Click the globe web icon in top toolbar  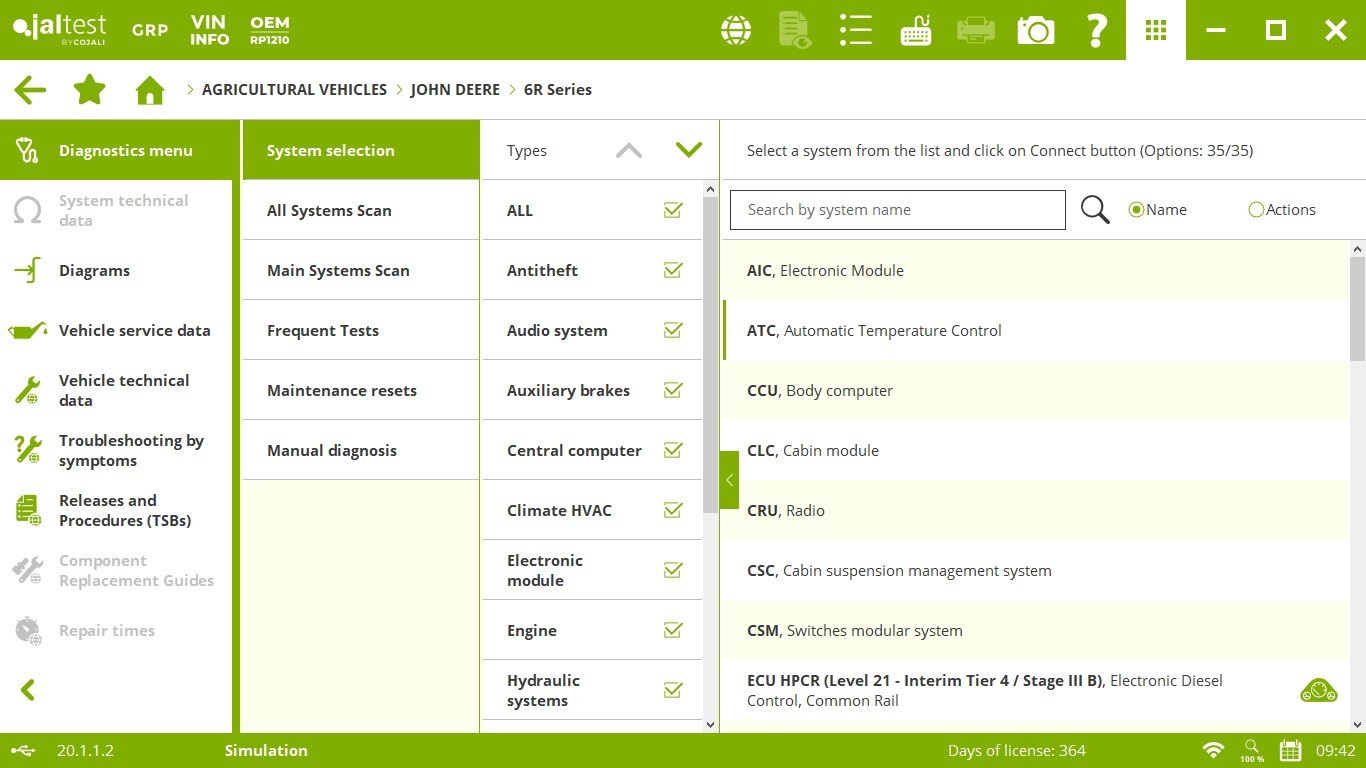736,30
